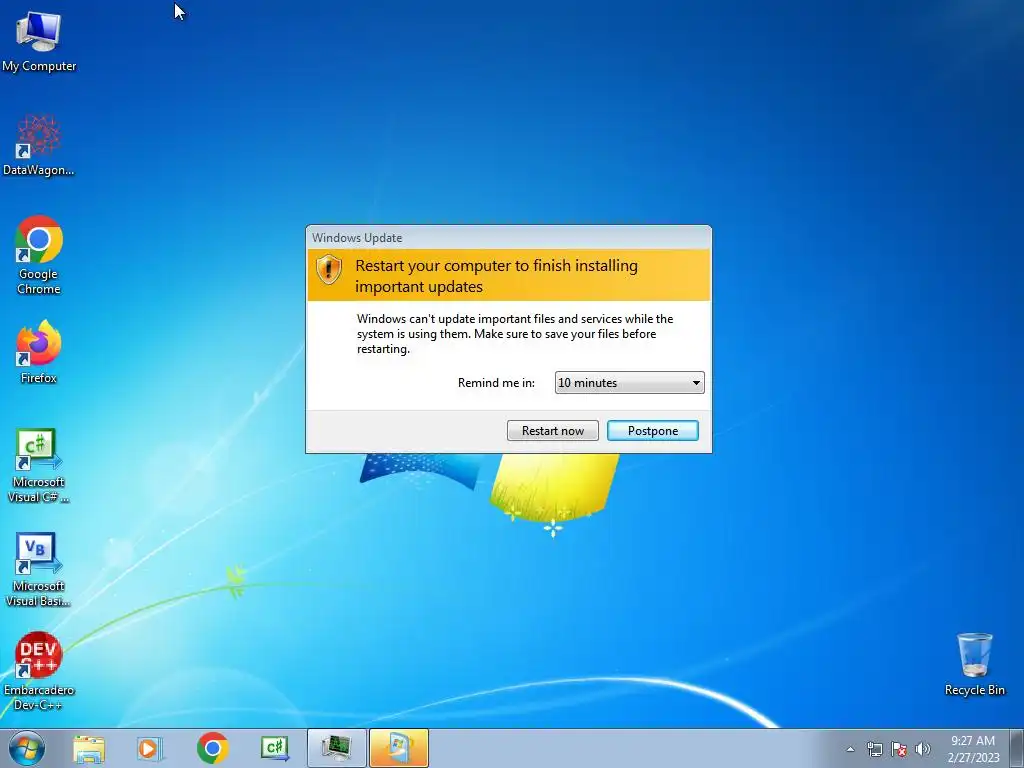Show hidden system tray icons
The width and height of the screenshot is (1024, 768).
(x=850, y=749)
